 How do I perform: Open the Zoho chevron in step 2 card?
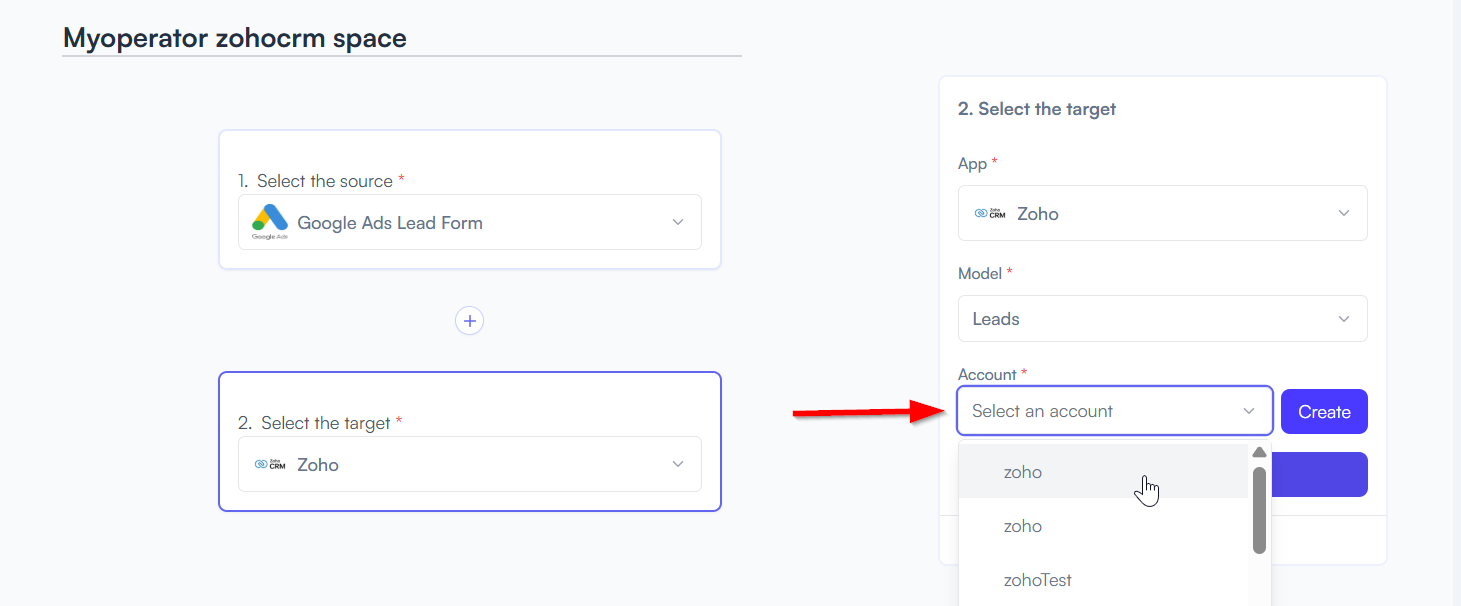tap(678, 464)
